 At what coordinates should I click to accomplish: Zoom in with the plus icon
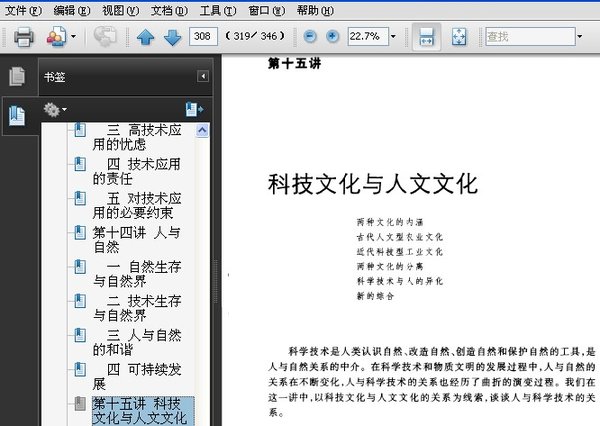coord(333,37)
